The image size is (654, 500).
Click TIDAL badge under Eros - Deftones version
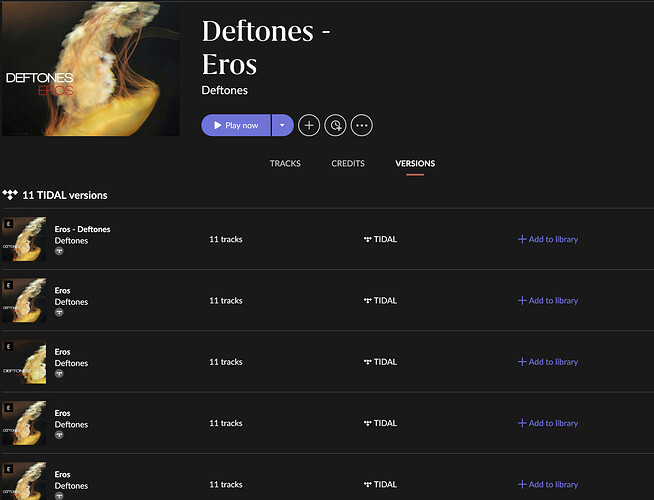click(59, 251)
